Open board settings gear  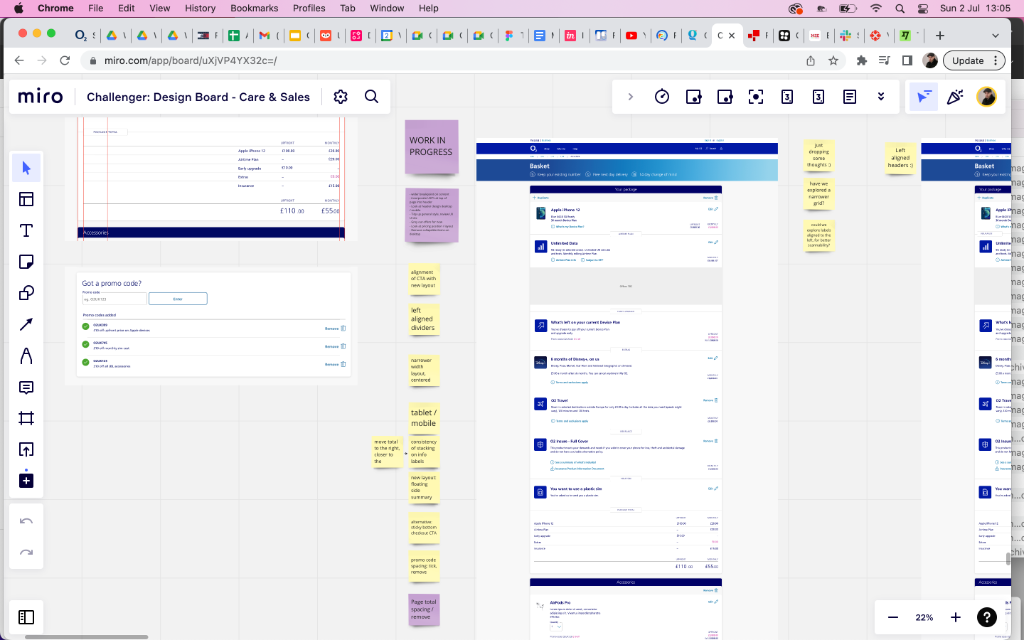tap(340, 97)
